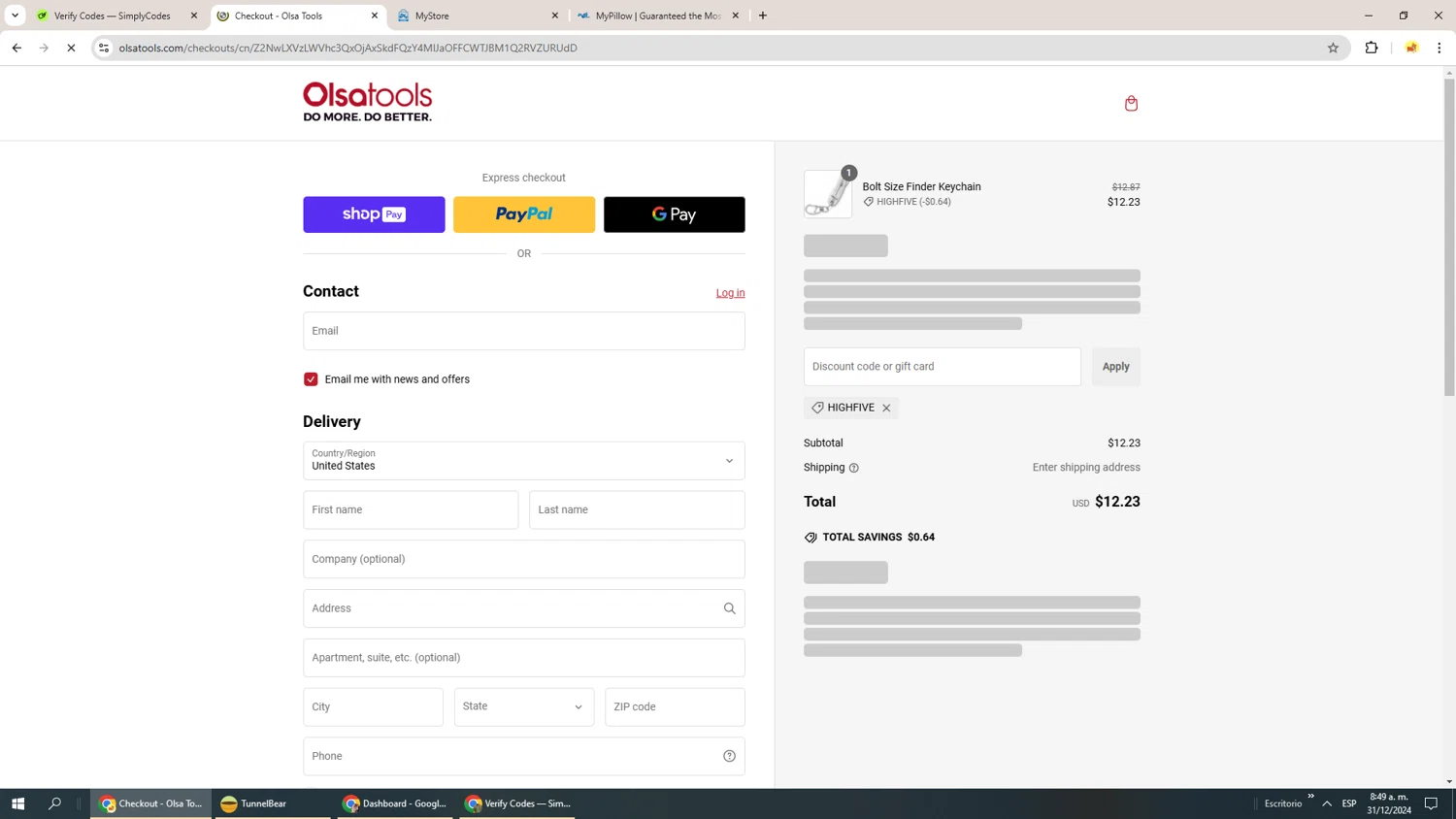Go back to previous page
Viewport: 1456px width, 819px height.
pos(17,48)
